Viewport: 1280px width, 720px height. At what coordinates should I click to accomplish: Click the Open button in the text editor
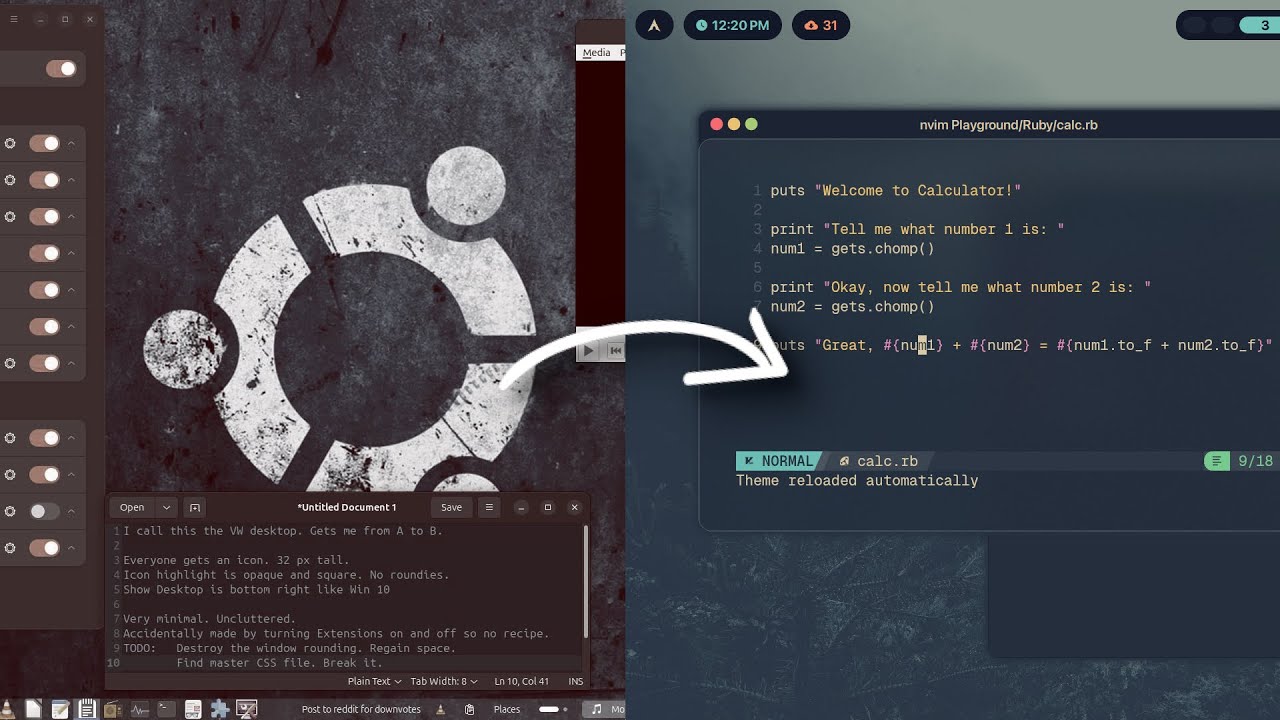coord(132,507)
